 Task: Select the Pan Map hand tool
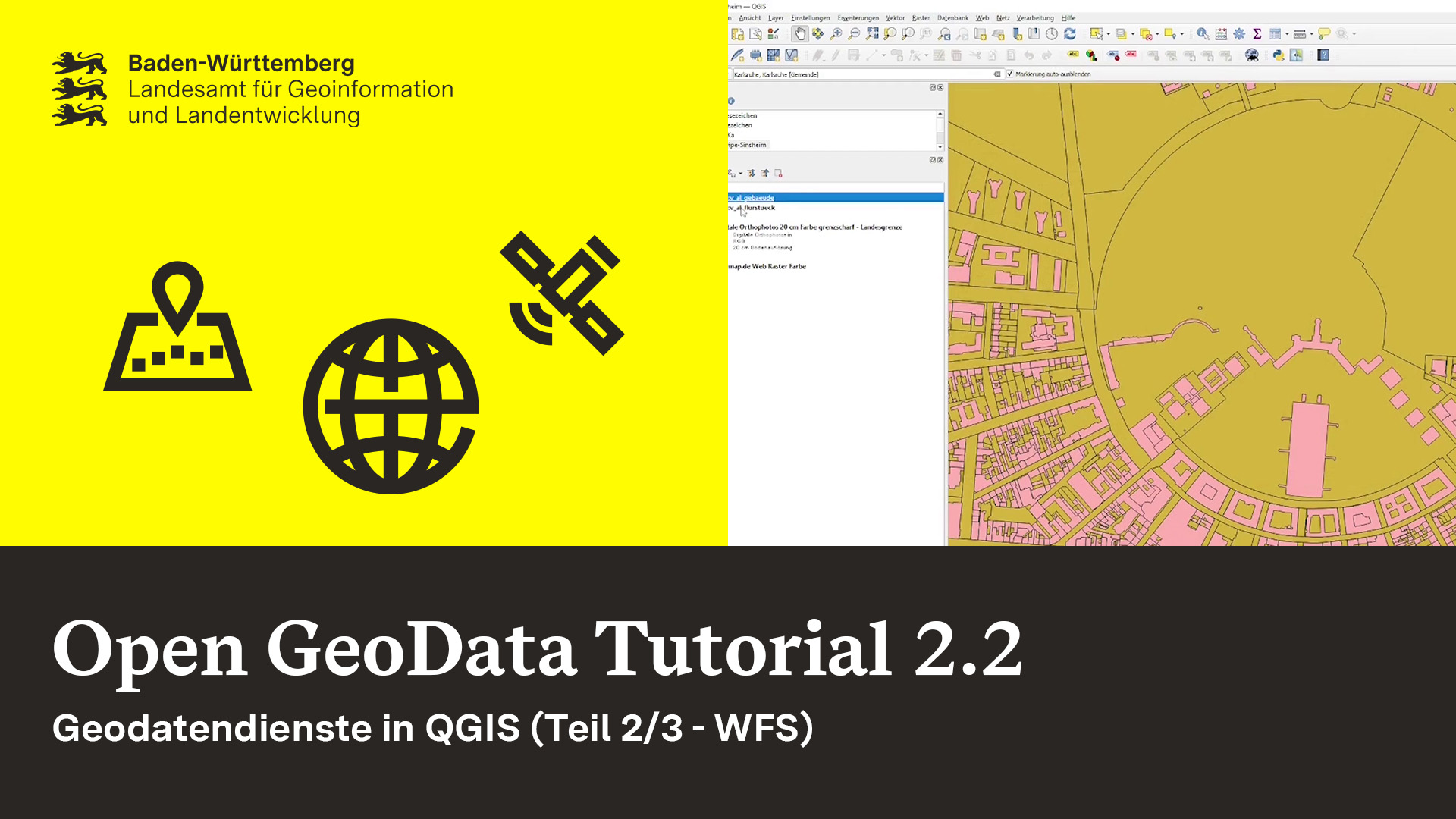[x=799, y=33]
